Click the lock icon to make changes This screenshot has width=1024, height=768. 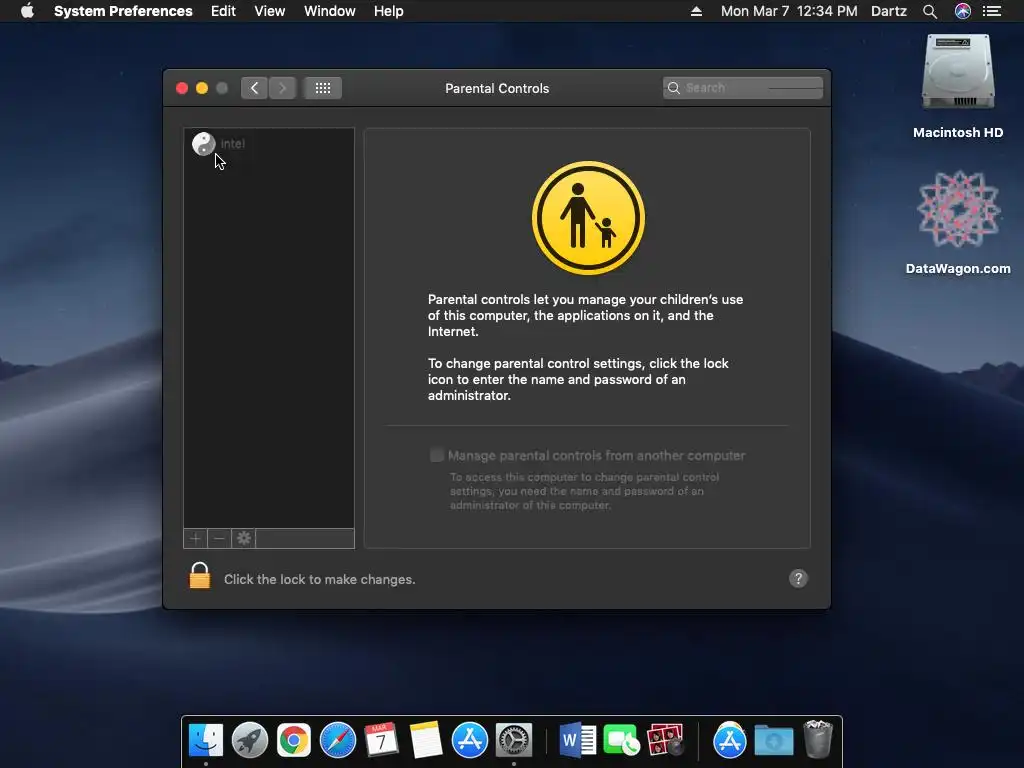click(200, 576)
